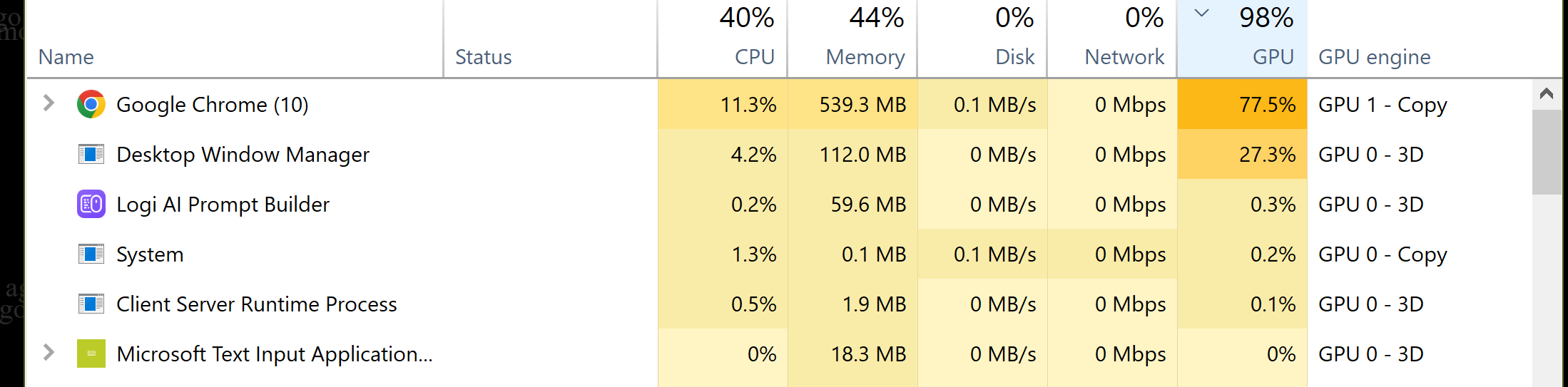Select Chrome's 77.5% GPU usage cell
The height and width of the screenshot is (387, 1568).
[1243, 105]
